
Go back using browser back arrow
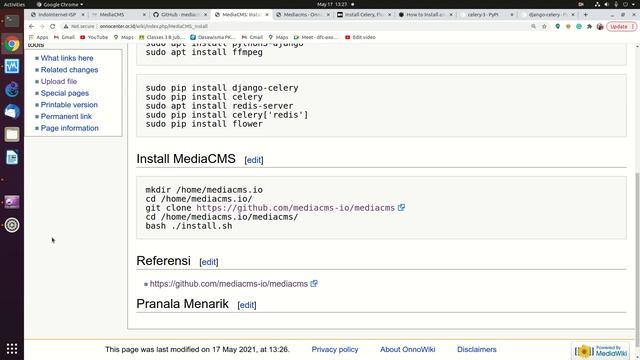point(31,26)
